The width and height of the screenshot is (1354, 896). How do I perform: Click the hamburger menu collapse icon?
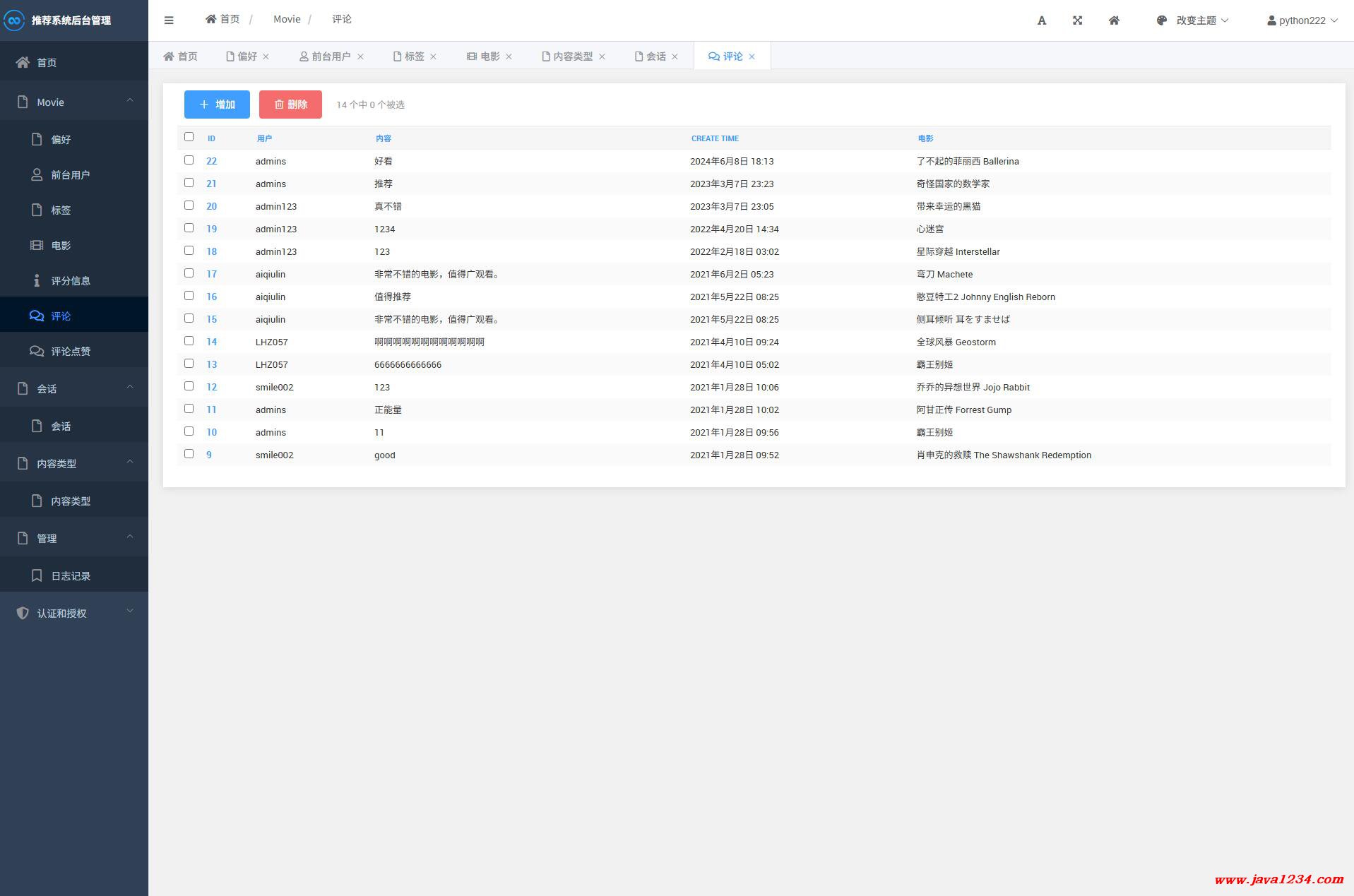point(169,20)
